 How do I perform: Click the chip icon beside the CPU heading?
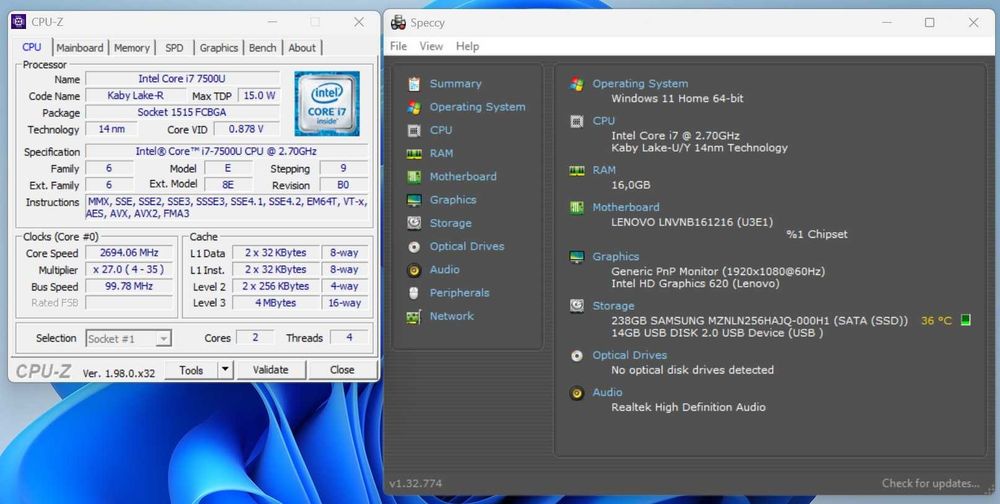[x=577, y=121]
